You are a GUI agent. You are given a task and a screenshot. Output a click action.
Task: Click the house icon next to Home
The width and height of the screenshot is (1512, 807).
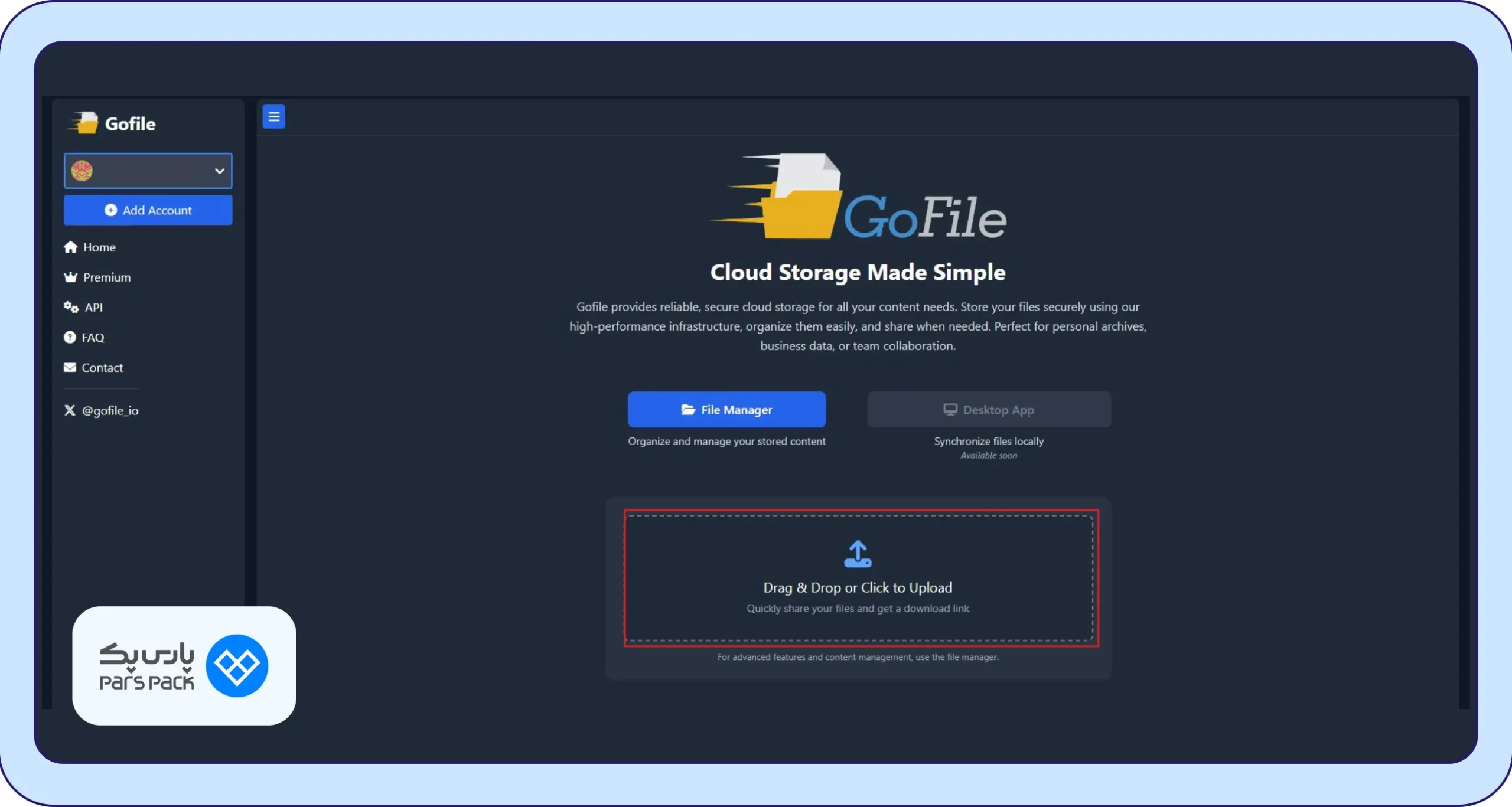[x=70, y=247]
